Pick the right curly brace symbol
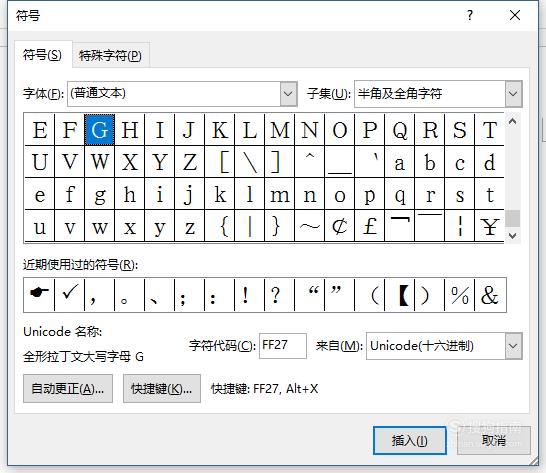The width and height of the screenshot is (546, 473). point(280,226)
